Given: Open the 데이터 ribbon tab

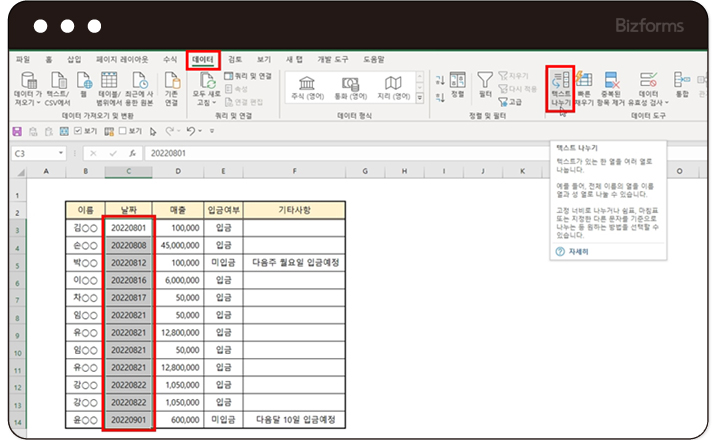Looking at the screenshot, I should point(202,60).
